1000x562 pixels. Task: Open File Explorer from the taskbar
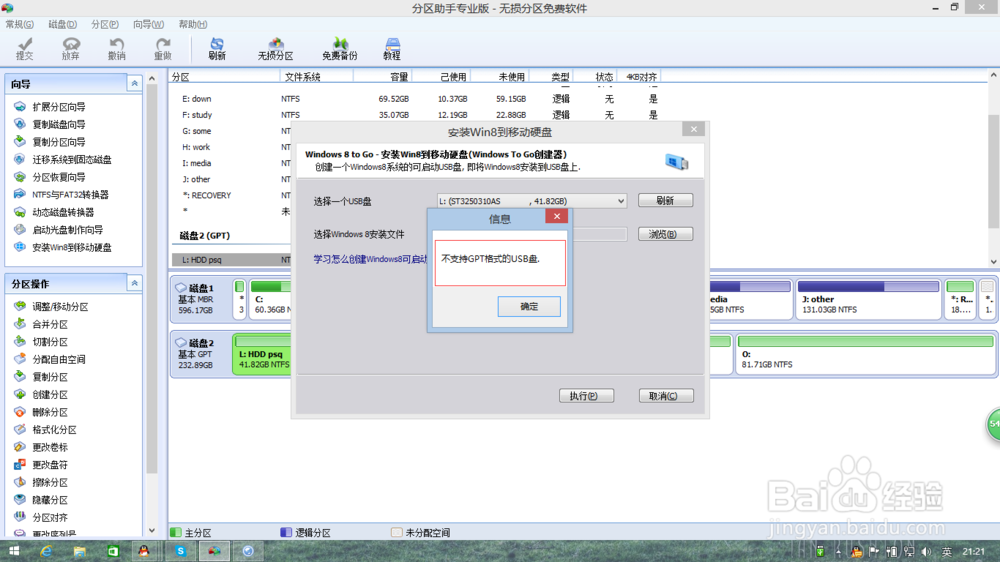(79, 551)
